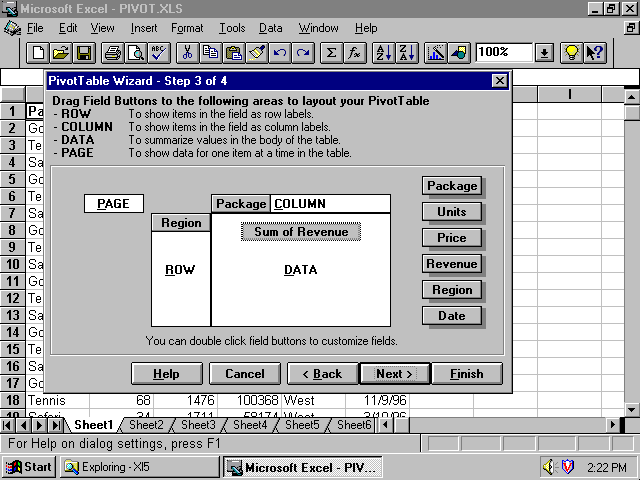The image size is (640, 480).
Task: Click the Package button in COLUMN area
Action: click(x=241, y=204)
